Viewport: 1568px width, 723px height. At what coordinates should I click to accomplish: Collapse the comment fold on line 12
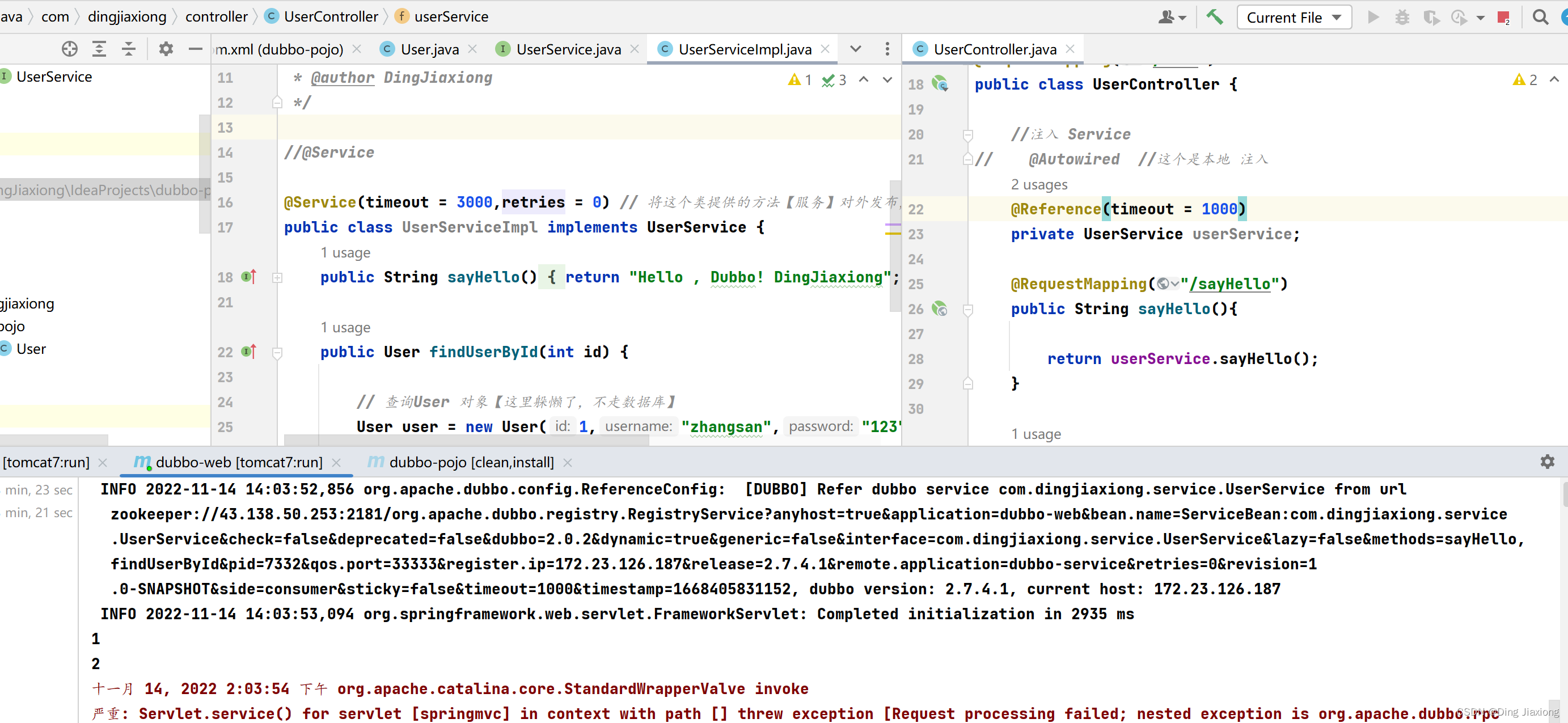[x=277, y=102]
